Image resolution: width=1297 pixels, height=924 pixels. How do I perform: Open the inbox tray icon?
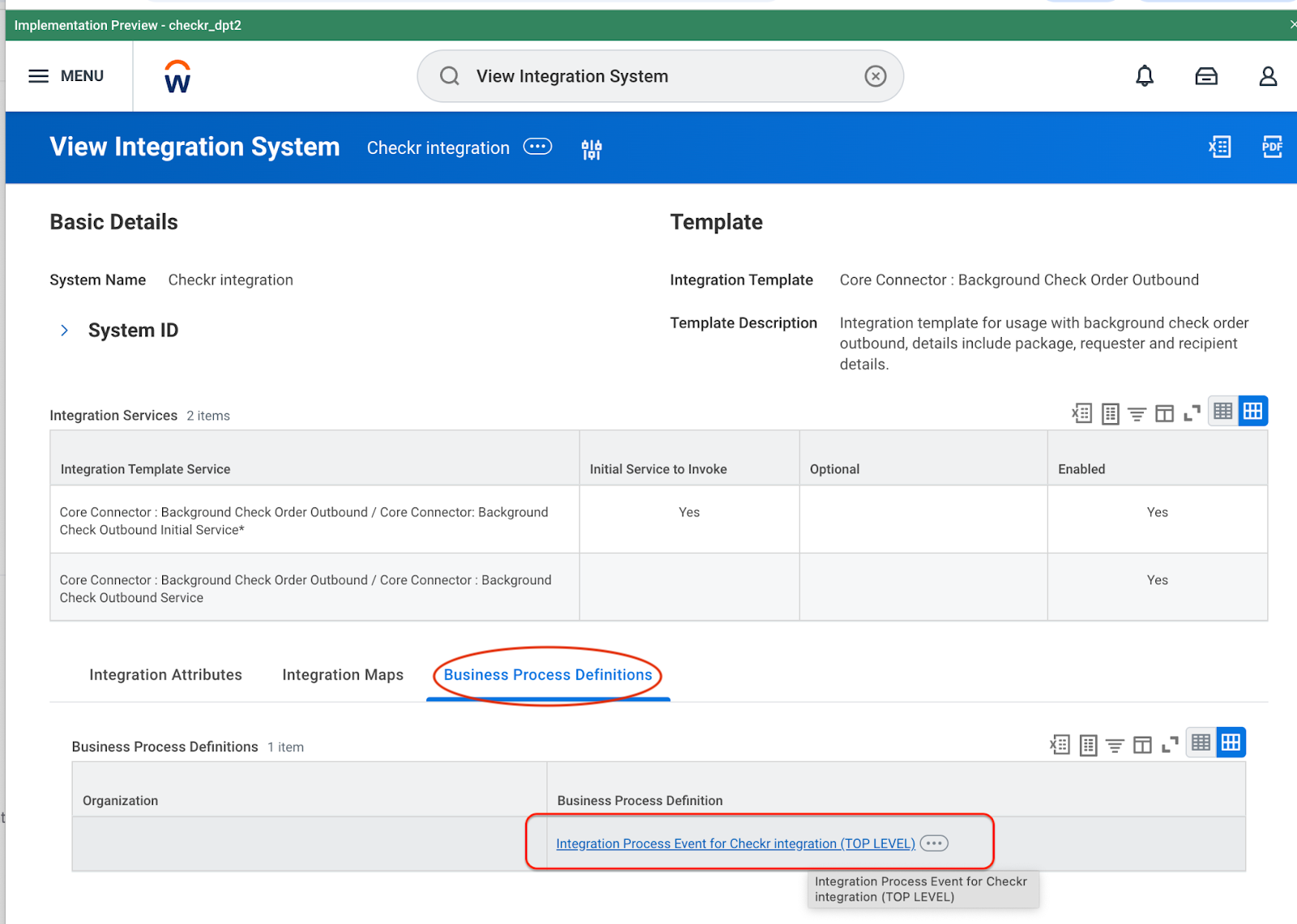pyautogui.click(x=1206, y=76)
